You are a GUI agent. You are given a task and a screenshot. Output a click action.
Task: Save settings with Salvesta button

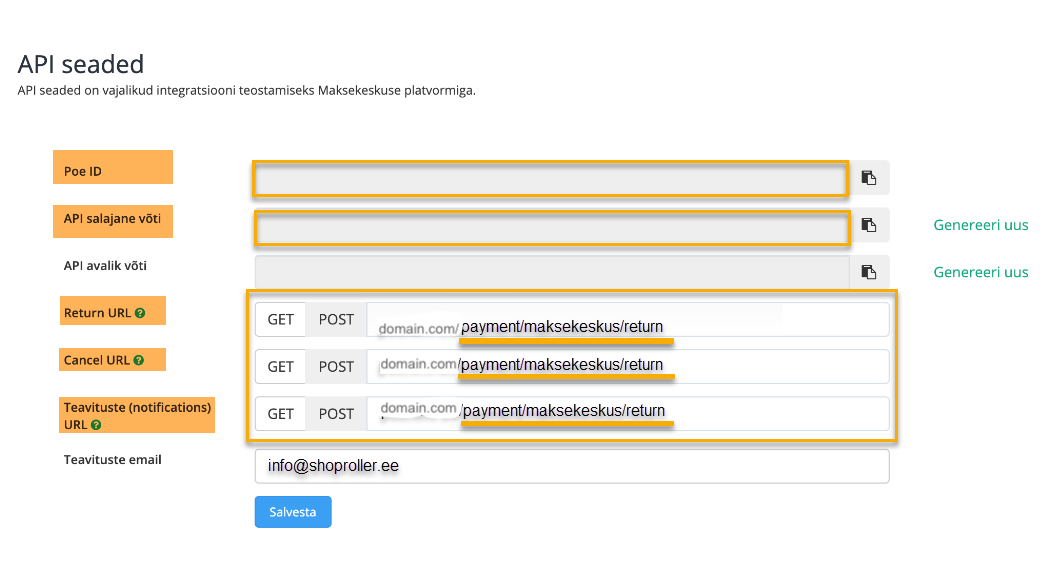(293, 512)
